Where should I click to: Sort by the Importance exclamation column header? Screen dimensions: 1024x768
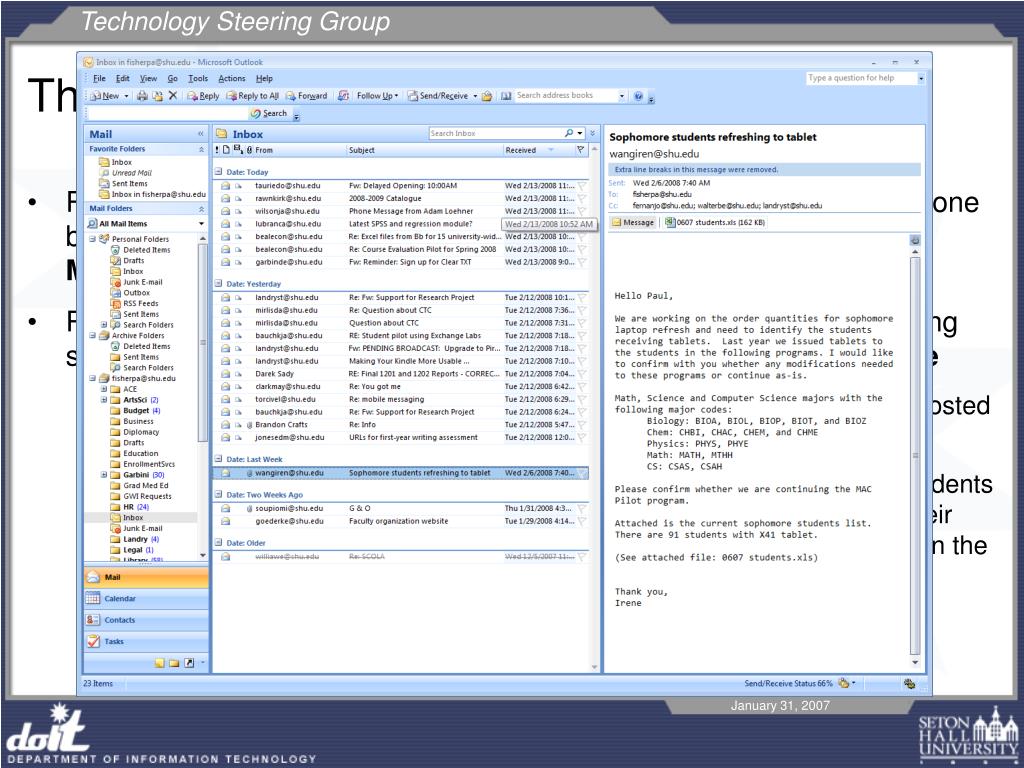point(217,150)
